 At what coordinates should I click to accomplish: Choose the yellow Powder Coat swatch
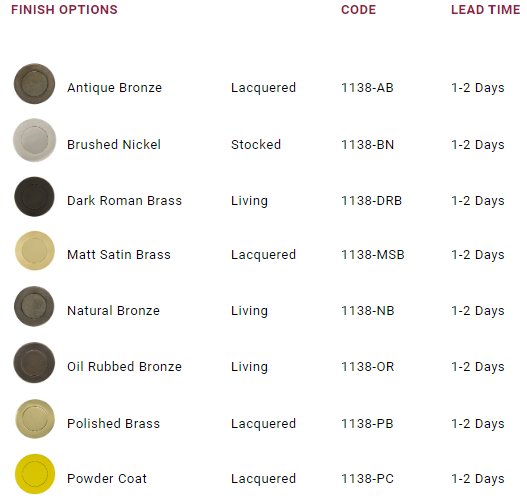(x=35, y=474)
